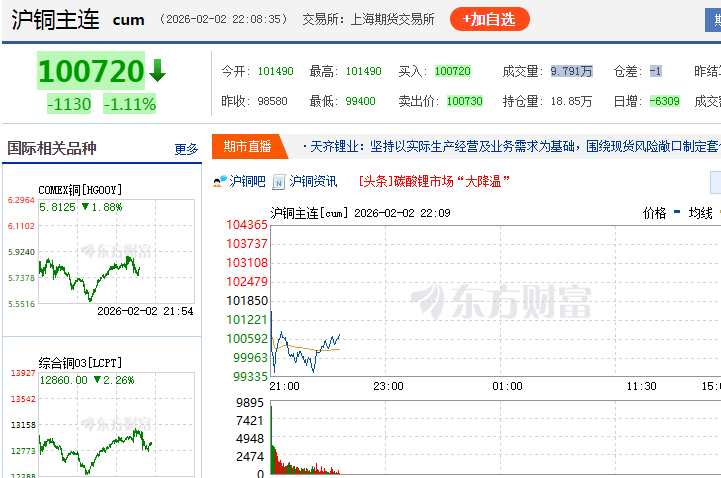Click the cum contract code

128,20
